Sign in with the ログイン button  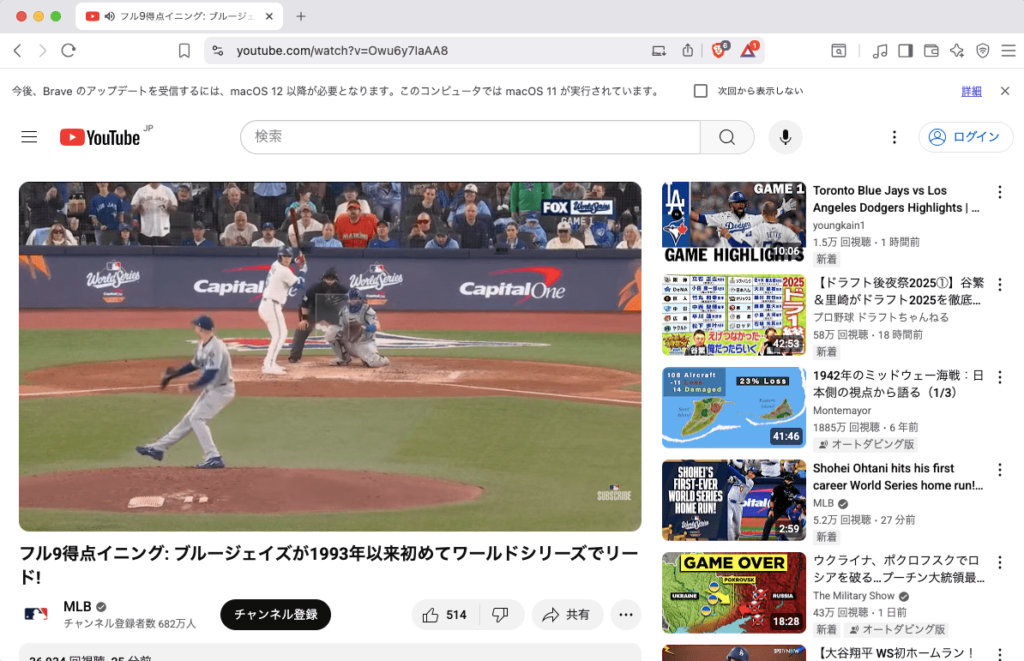(965, 137)
